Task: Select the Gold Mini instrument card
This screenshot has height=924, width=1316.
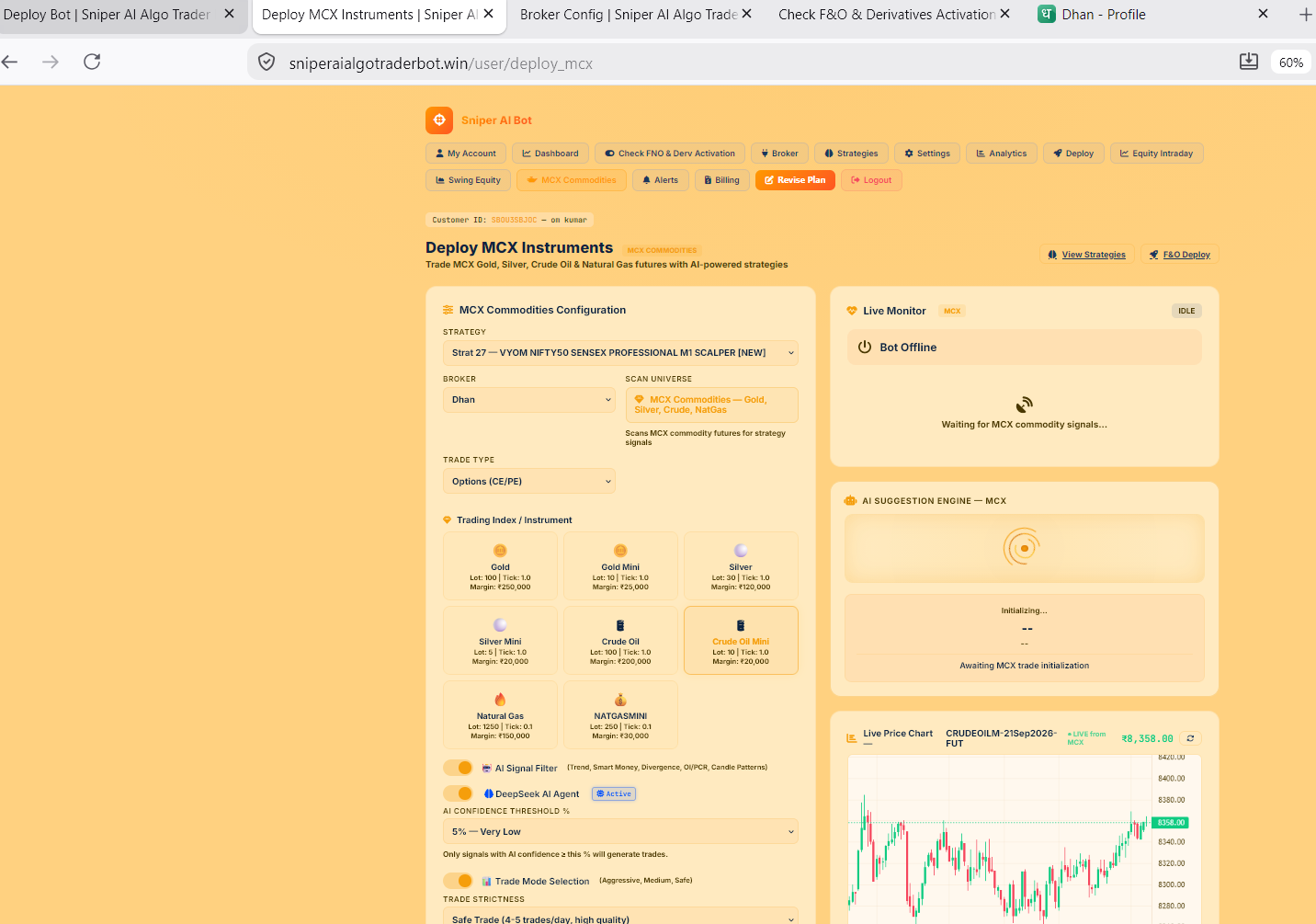Action: click(x=620, y=566)
